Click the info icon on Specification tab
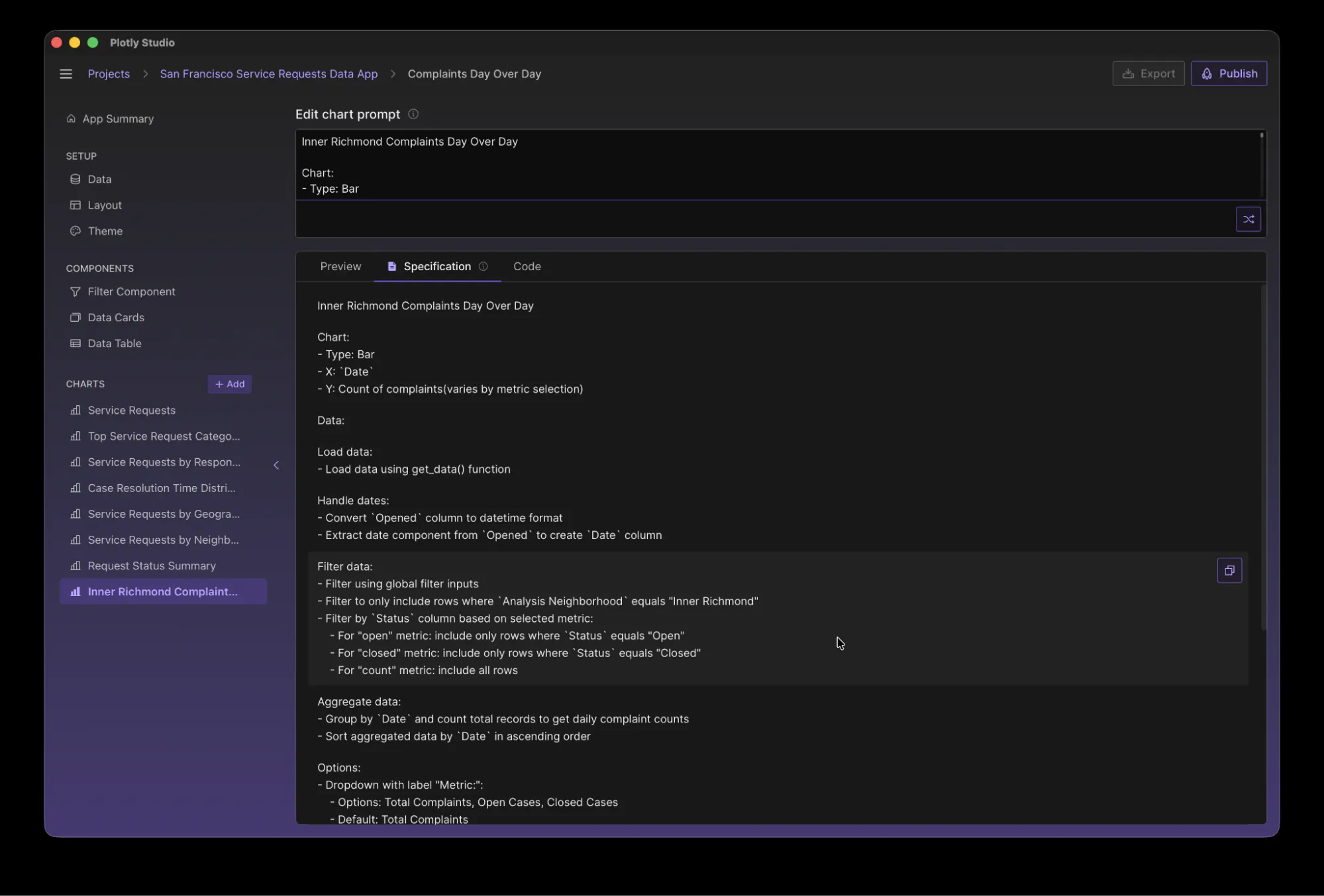1324x896 pixels. [x=484, y=266]
